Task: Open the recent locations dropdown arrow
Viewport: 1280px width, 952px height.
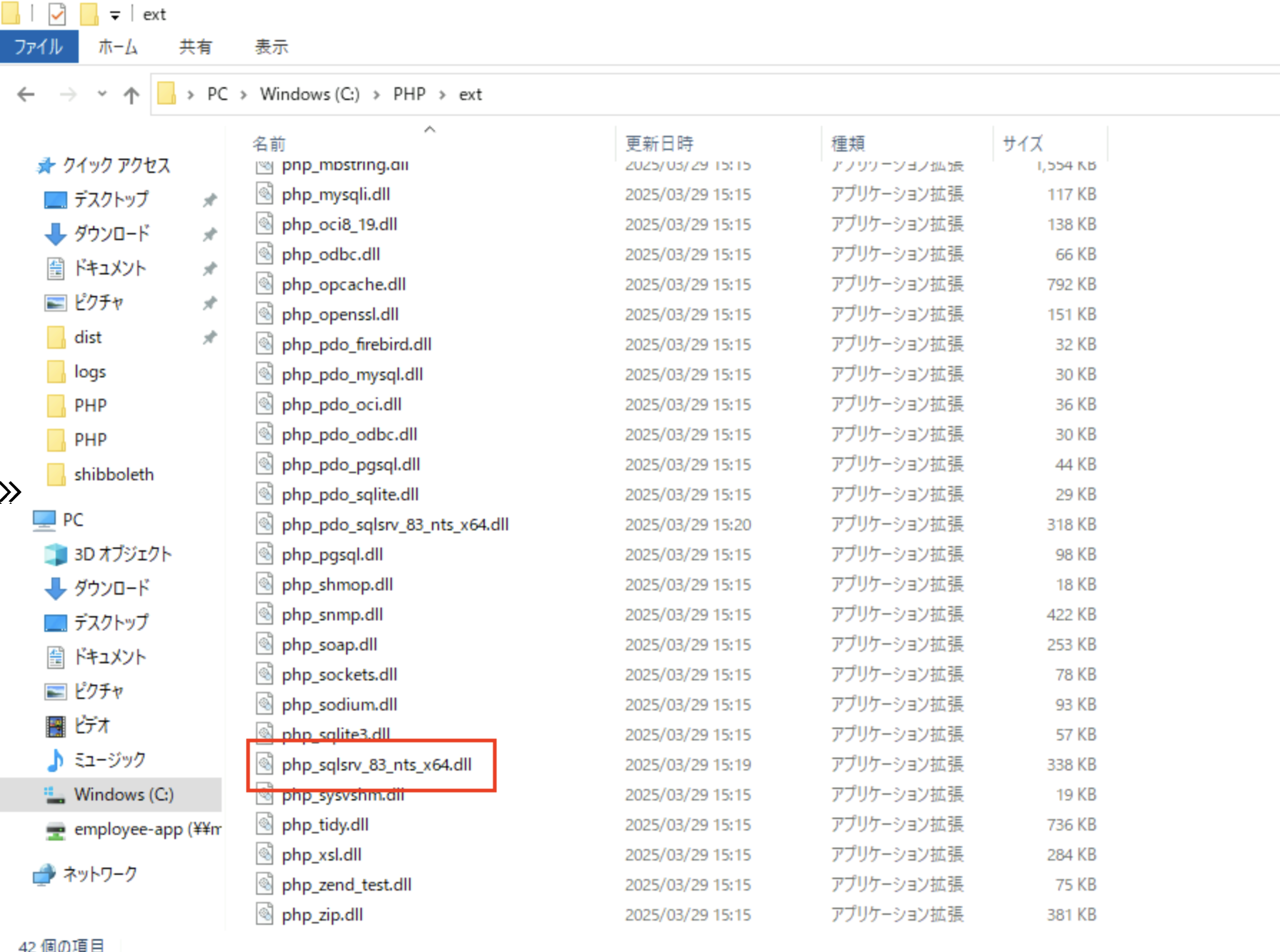Action: 102,94
